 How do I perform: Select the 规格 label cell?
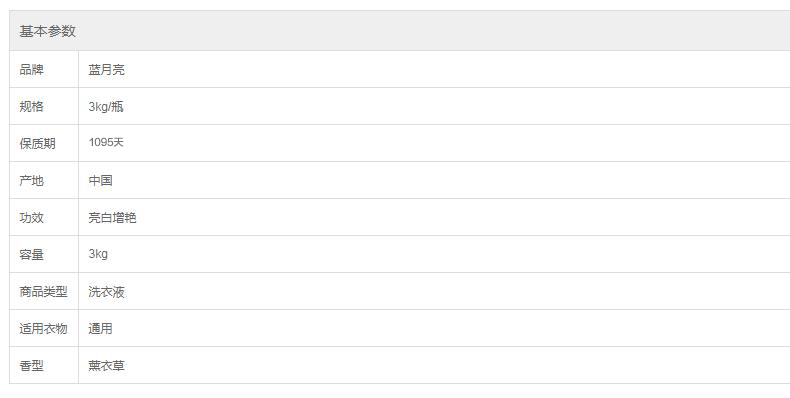point(44,106)
